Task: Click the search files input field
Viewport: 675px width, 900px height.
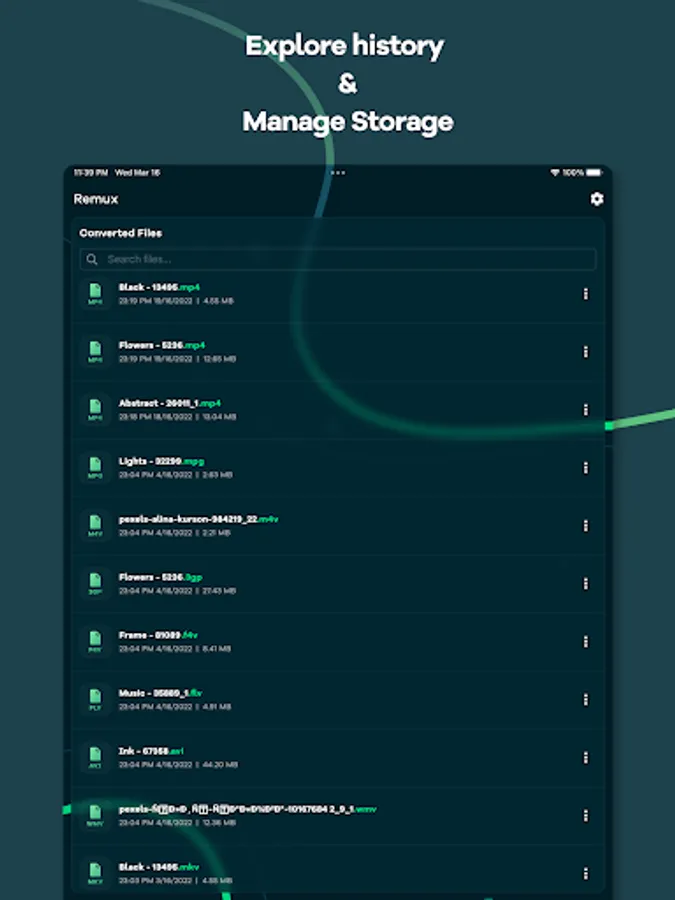Action: [x=340, y=259]
